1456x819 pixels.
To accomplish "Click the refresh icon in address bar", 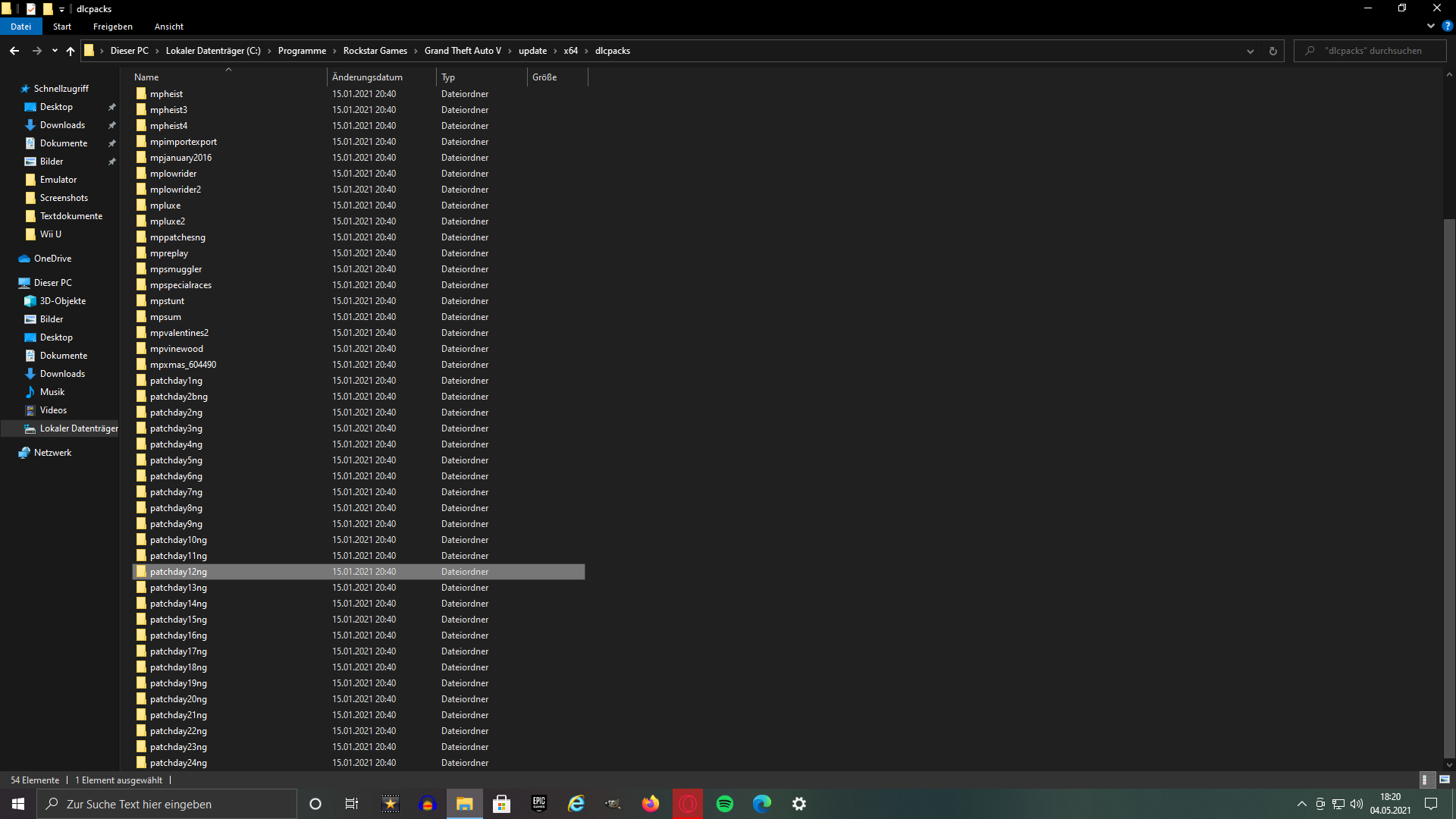I will click(x=1272, y=51).
